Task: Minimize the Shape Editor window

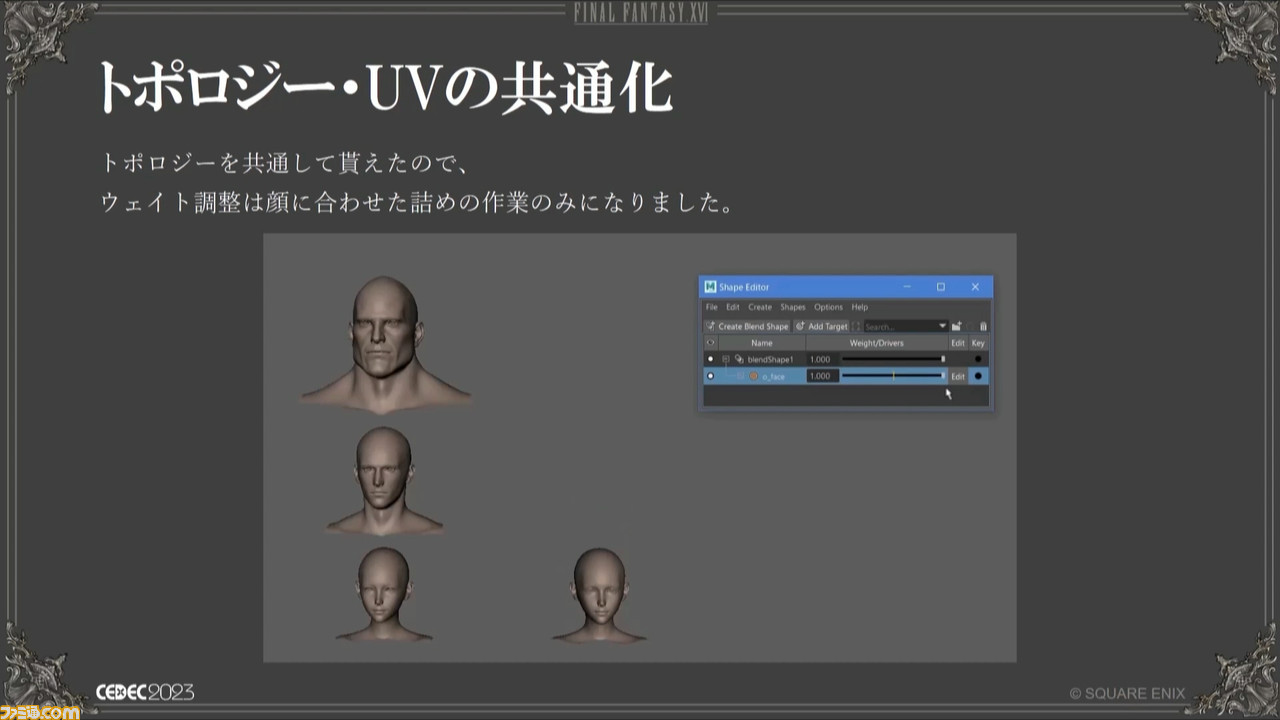Action: click(x=907, y=287)
